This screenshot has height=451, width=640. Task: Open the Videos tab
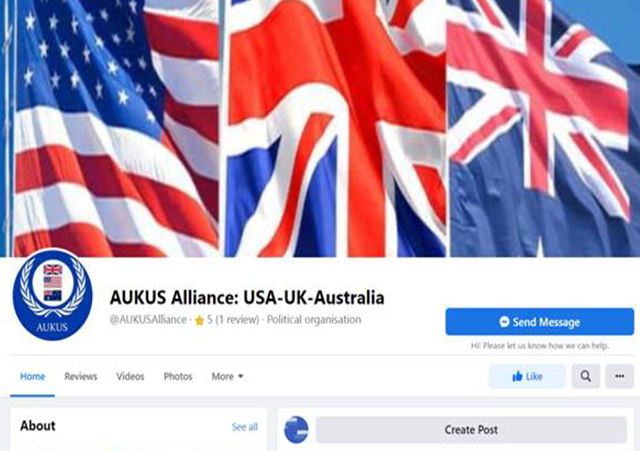tap(130, 376)
